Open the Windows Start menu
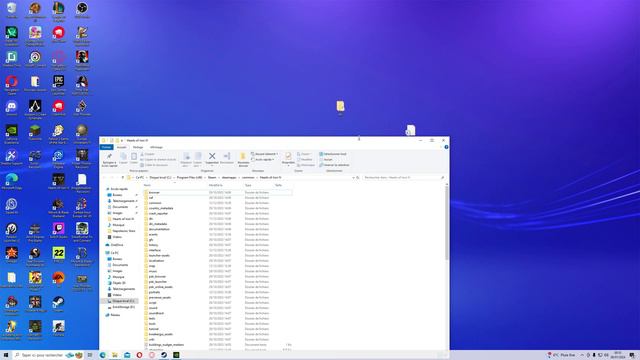The height and width of the screenshot is (360, 640). (6, 355)
